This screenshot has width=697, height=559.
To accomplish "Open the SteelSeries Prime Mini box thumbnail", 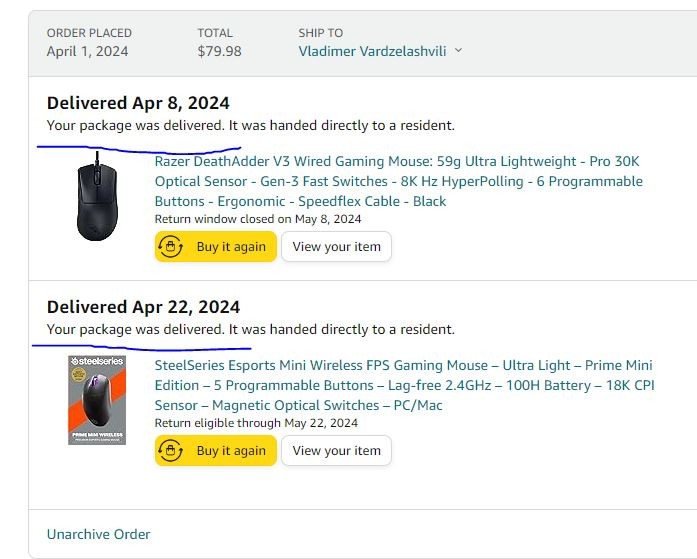I will click(97, 399).
